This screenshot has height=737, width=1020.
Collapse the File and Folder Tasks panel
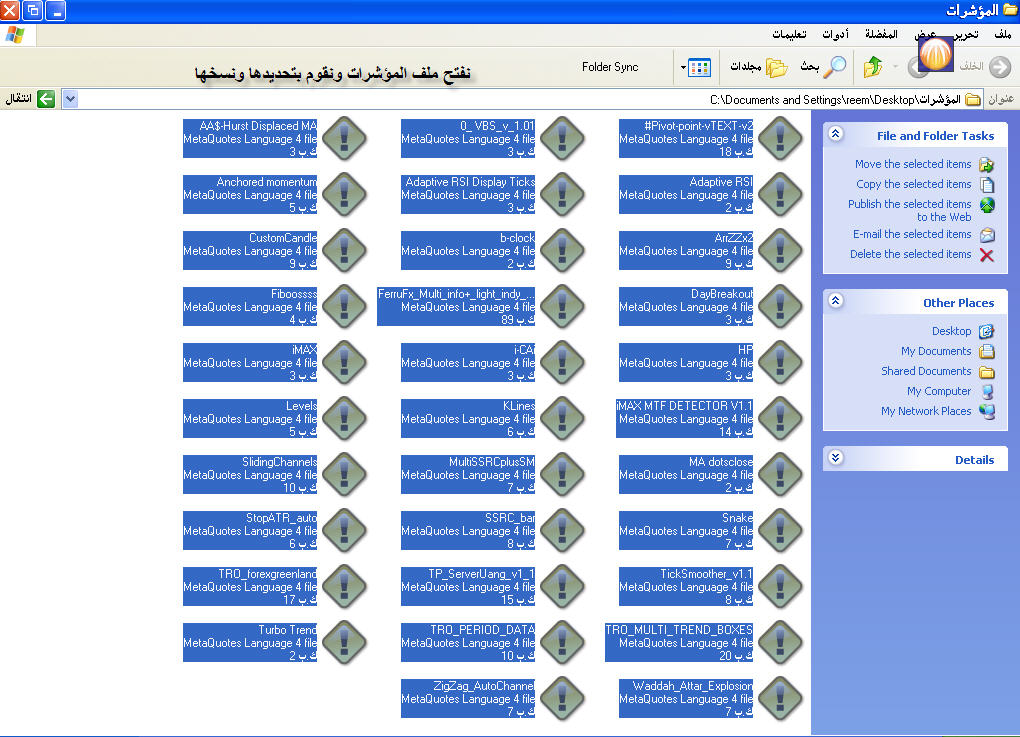click(x=836, y=135)
